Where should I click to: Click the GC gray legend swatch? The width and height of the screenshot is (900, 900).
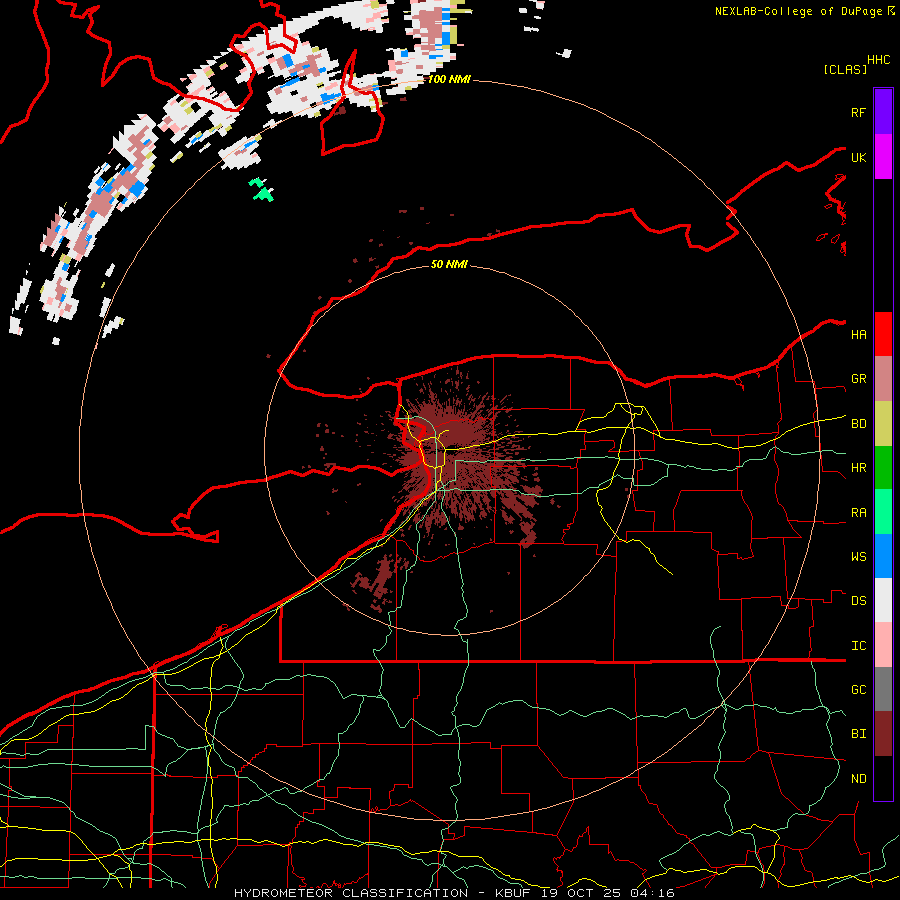point(883,689)
